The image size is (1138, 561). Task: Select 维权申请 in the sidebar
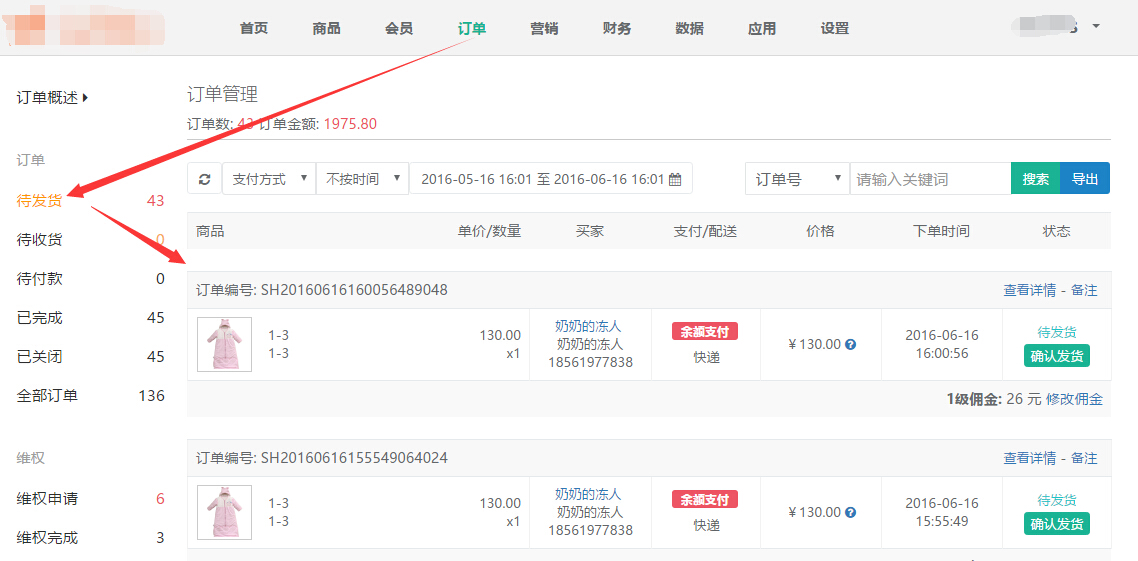47,499
